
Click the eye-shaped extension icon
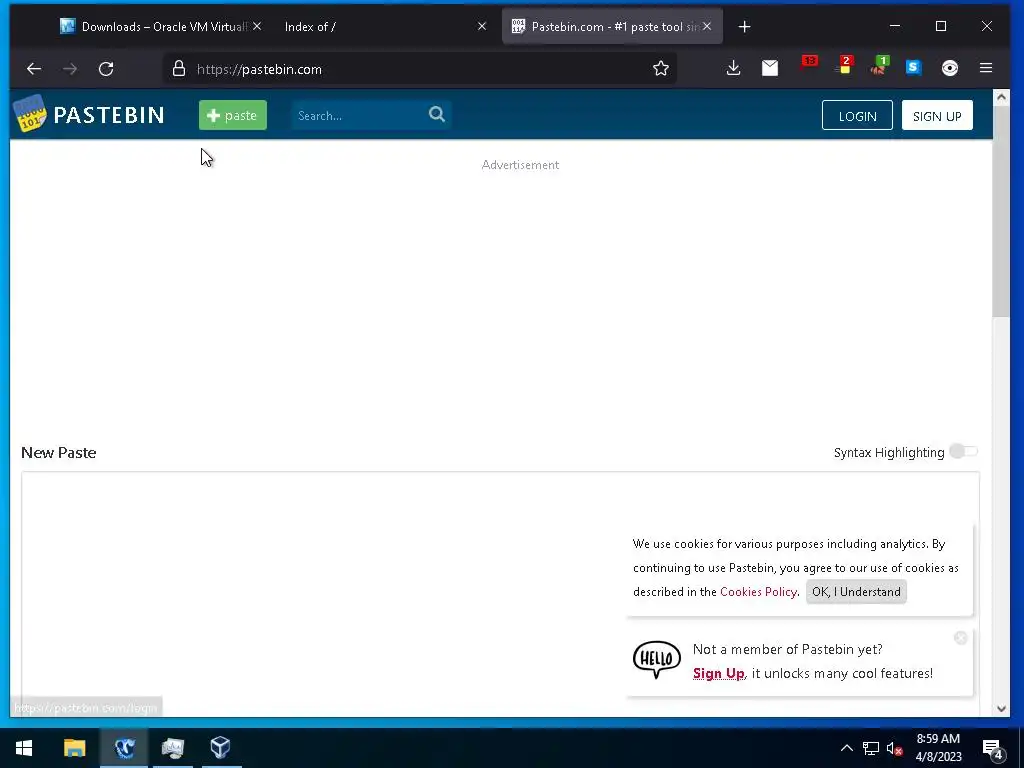pyautogui.click(x=950, y=68)
